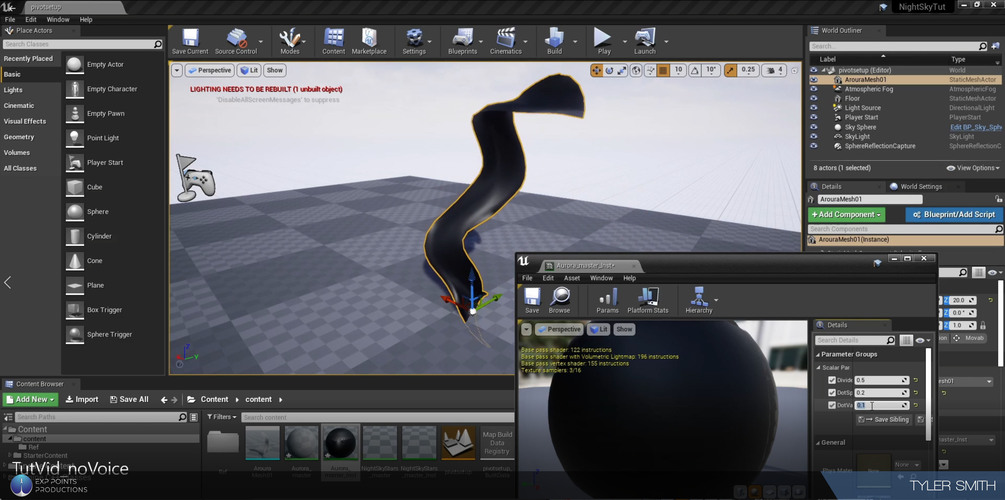Screen dimensions: 1005x500
Task: Select the Geometry category in Place Actors
Action: pos(19,137)
